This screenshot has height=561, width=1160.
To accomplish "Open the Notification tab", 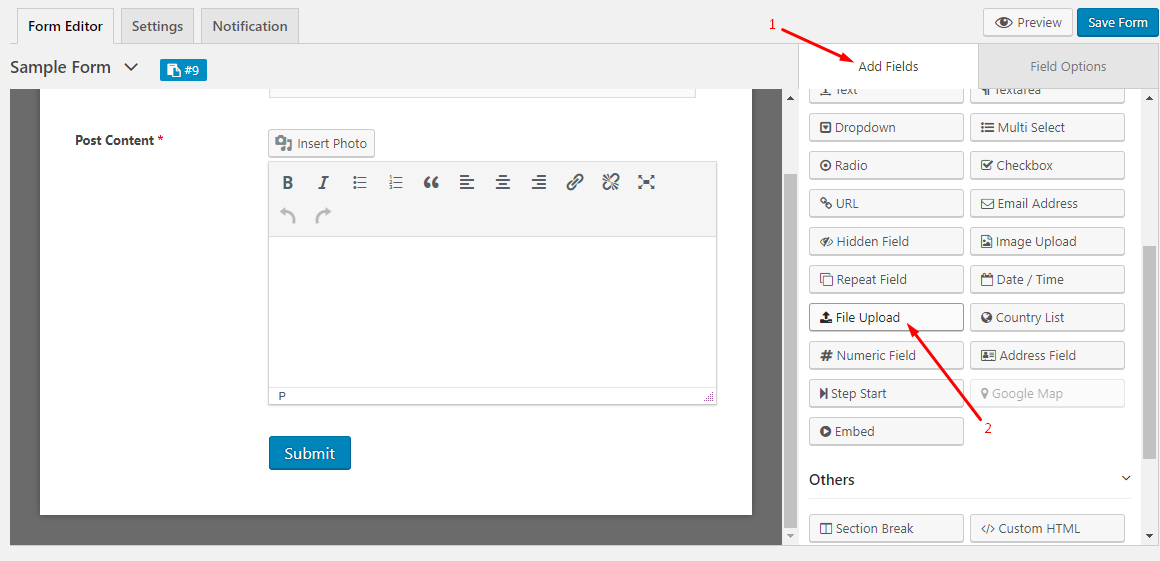I will (x=250, y=26).
